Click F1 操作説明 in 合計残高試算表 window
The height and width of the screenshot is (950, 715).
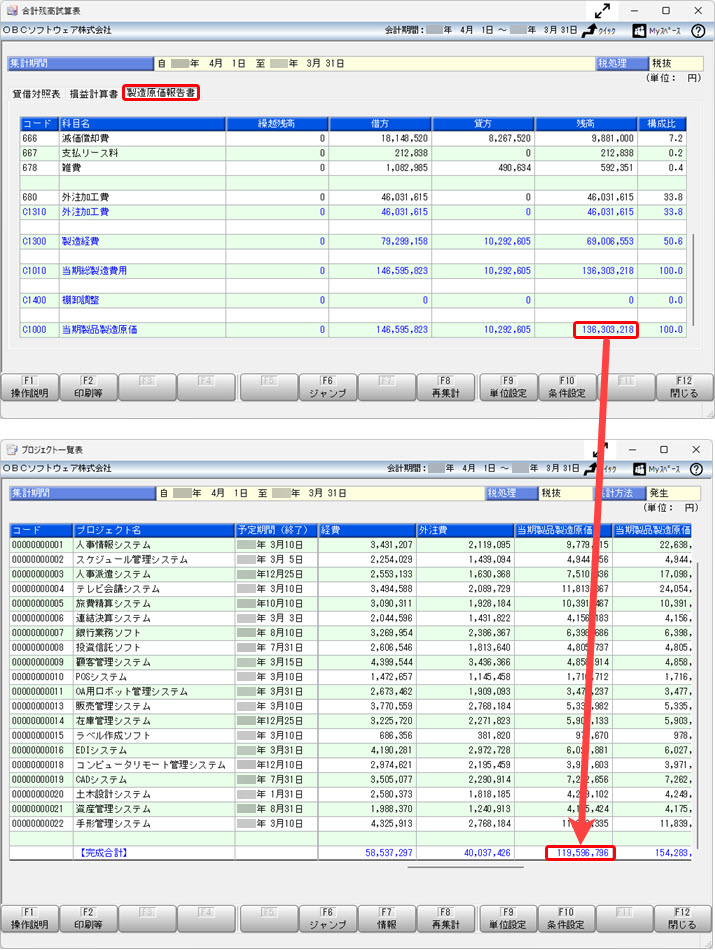[29, 387]
